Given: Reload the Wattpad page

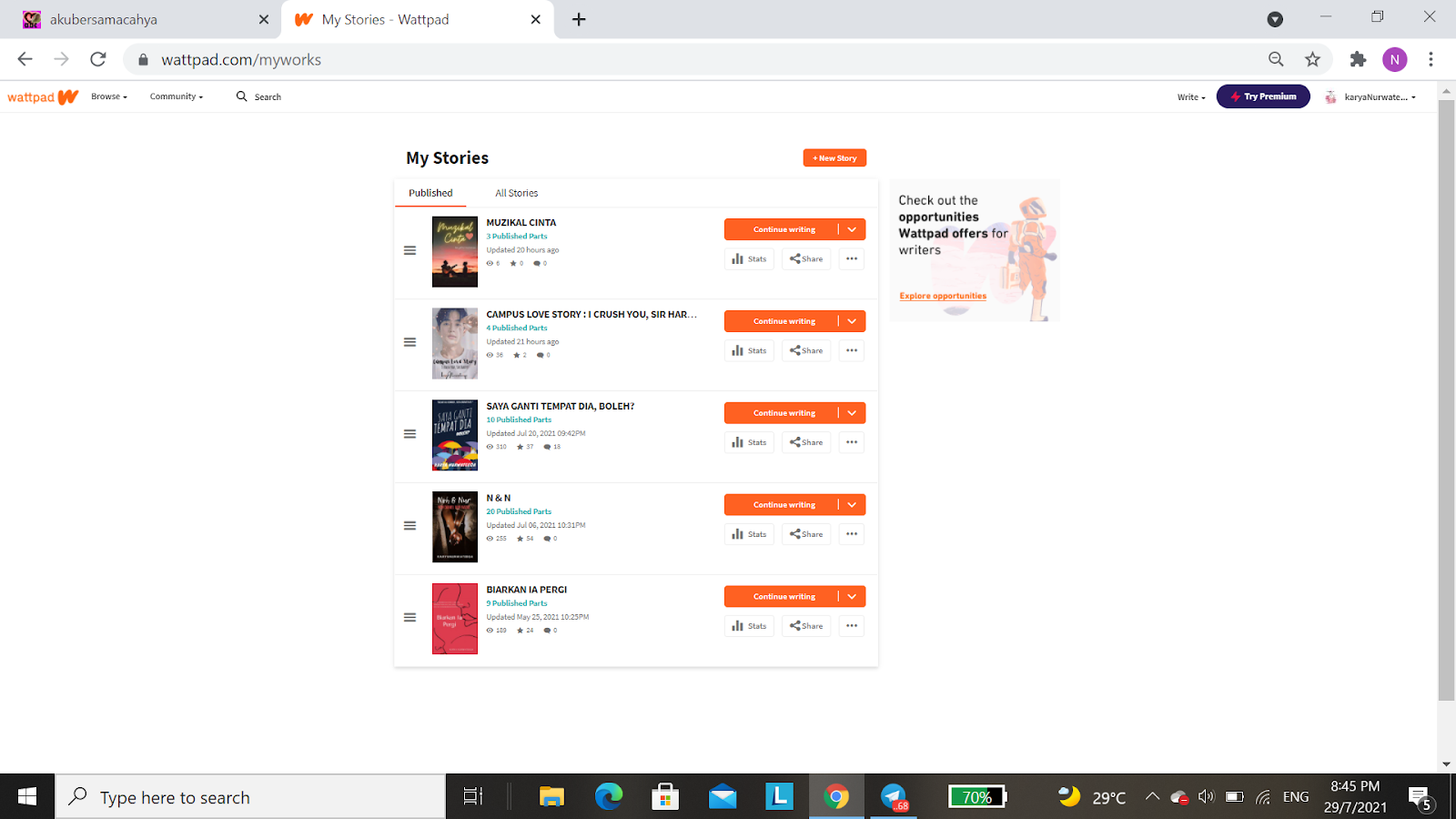Looking at the screenshot, I should 98,59.
